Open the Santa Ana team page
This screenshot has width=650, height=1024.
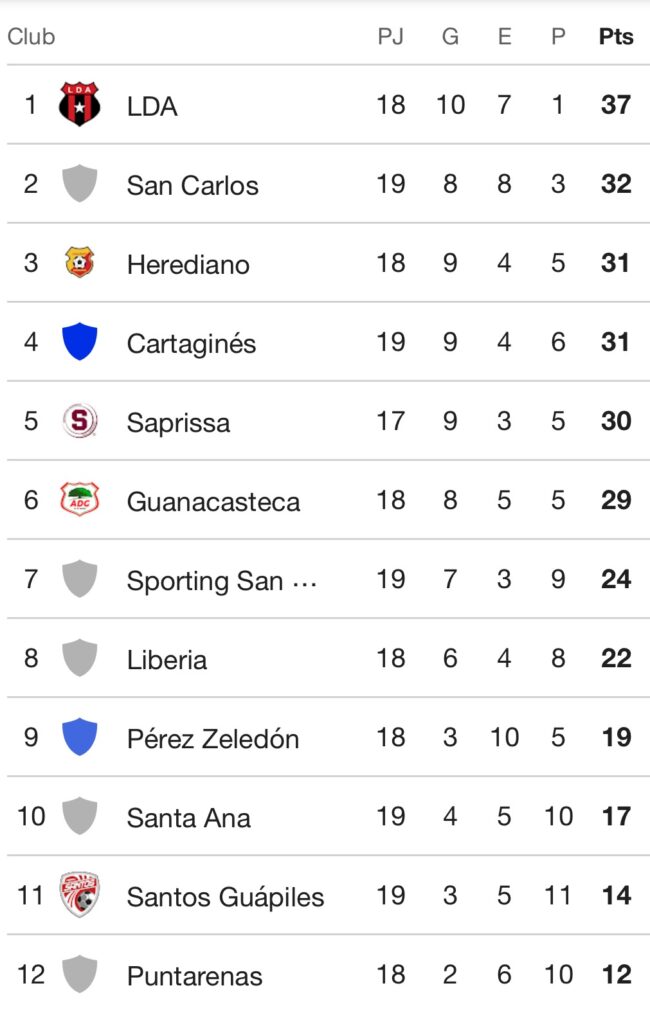[x=188, y=817]
